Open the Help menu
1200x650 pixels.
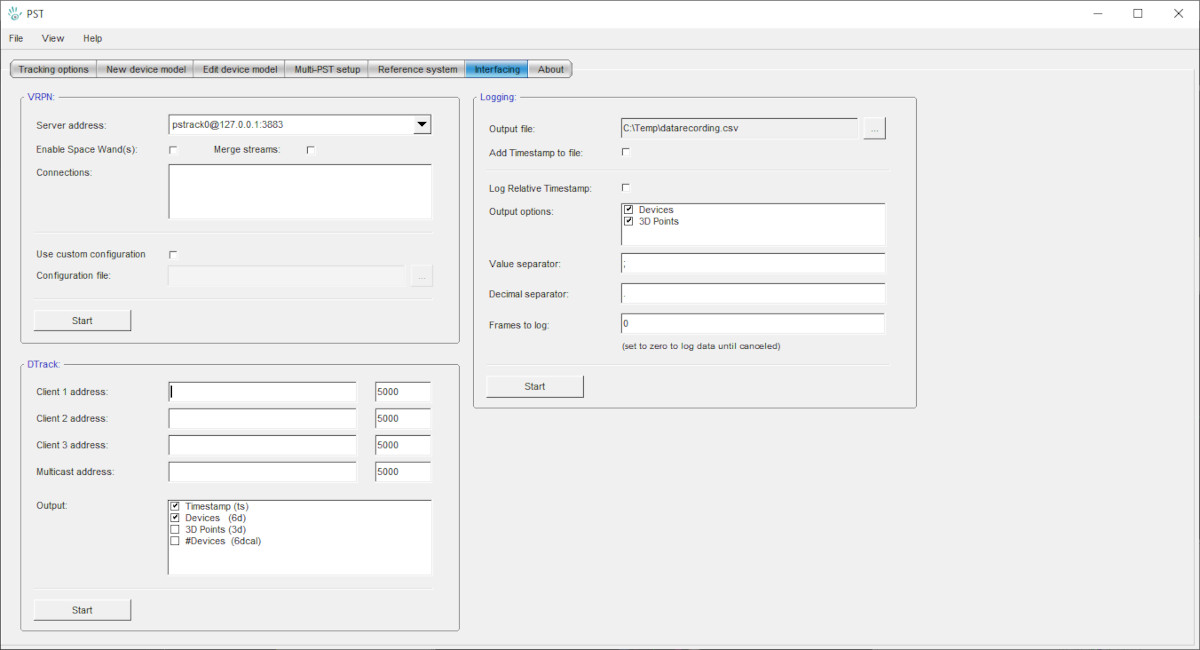pos(93,38)
